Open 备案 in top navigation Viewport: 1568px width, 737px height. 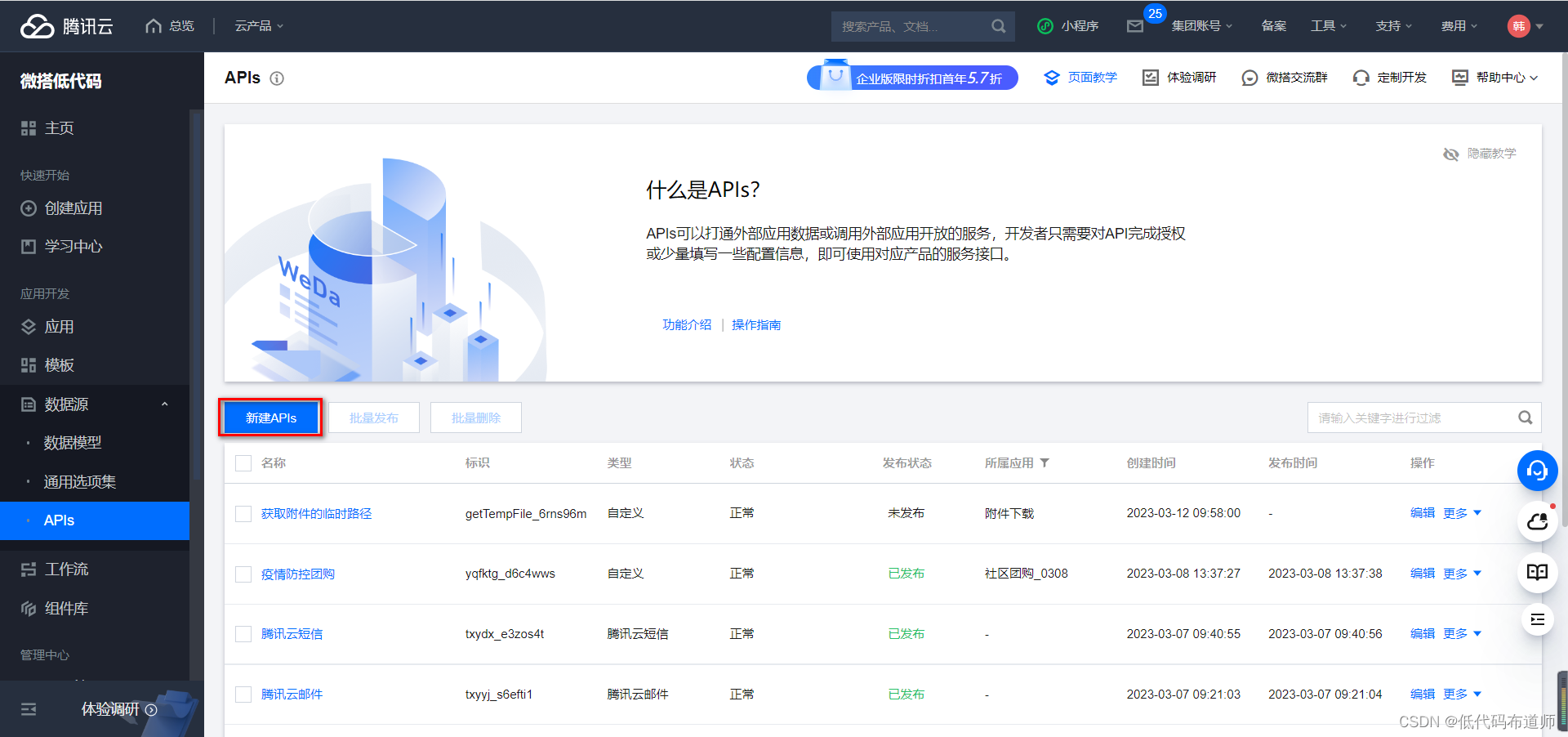click(1273, 26)
